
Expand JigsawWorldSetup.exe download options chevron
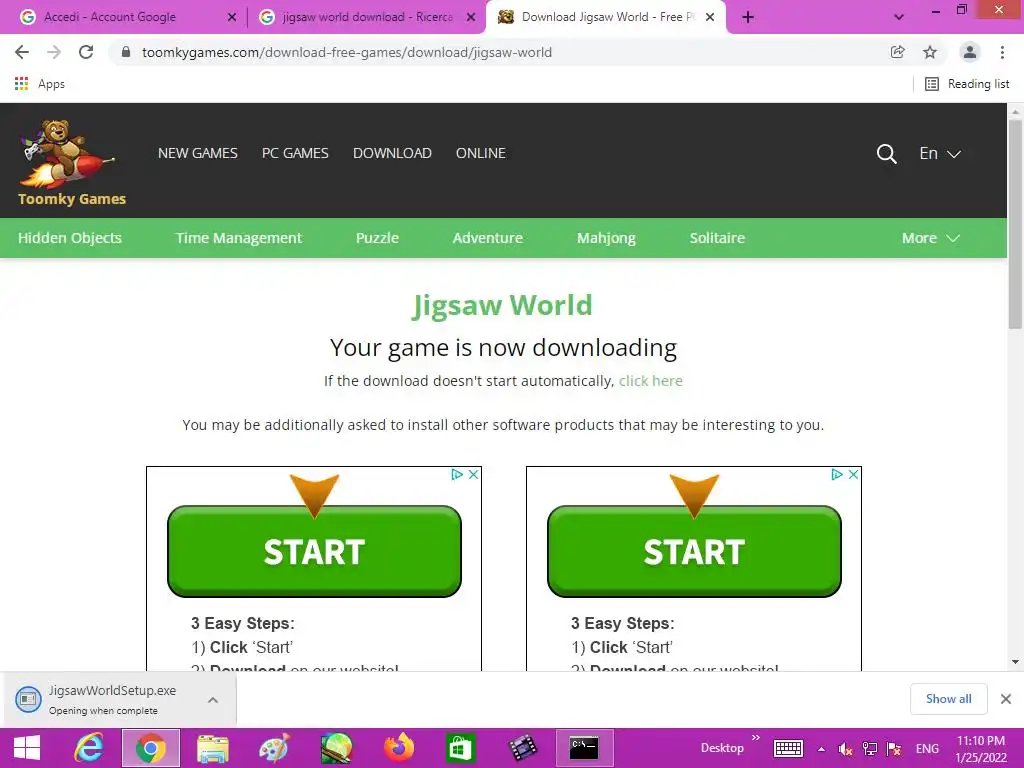click(x=213, y=699)
